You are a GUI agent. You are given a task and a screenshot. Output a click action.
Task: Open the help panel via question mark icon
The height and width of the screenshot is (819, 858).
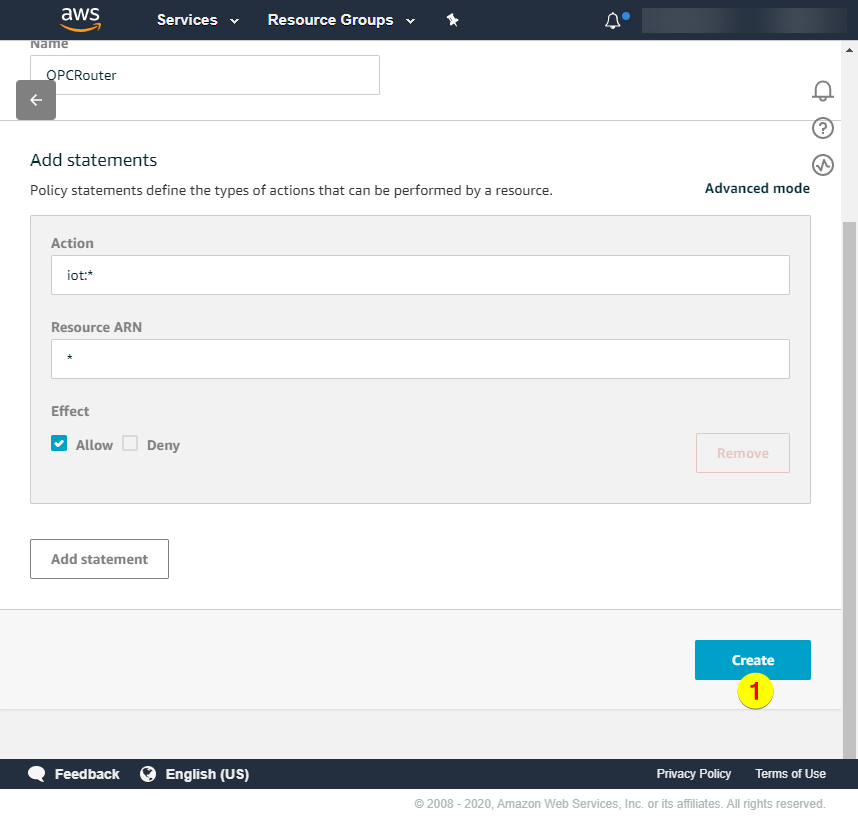coord(822,128)
